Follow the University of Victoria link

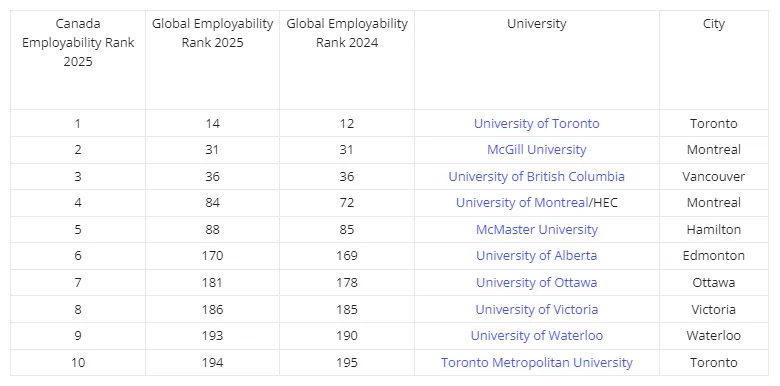[536, 309]
